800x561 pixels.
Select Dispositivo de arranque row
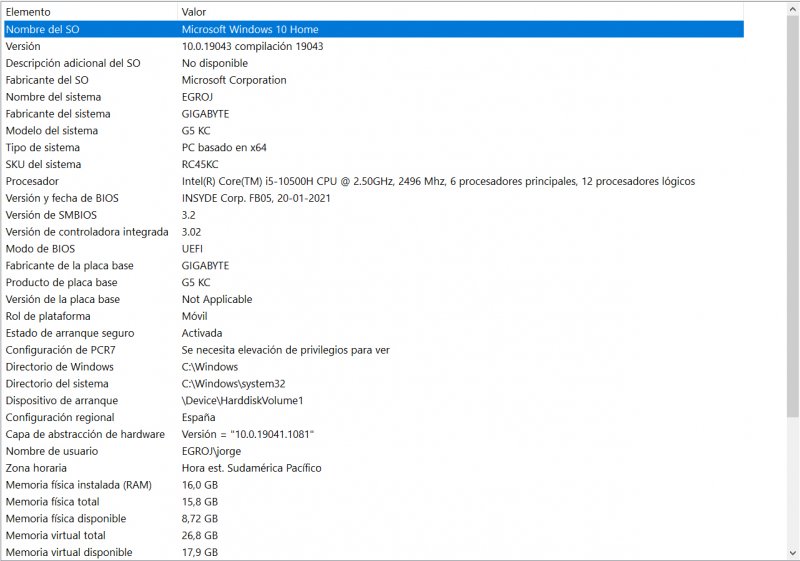[373, 400]
